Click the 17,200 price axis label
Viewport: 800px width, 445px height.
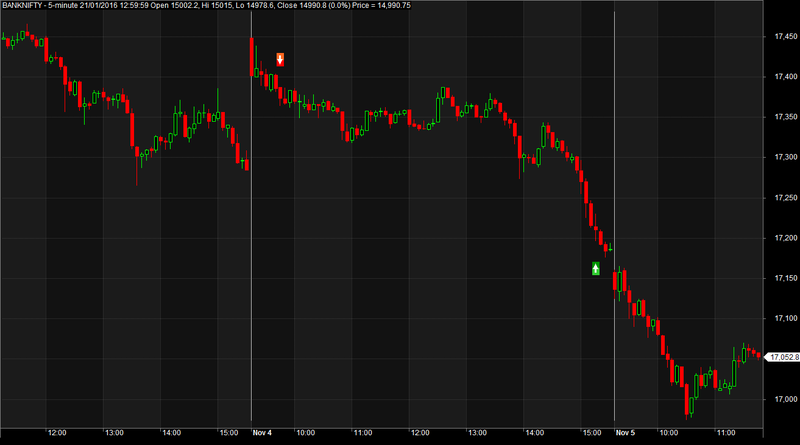786,238
